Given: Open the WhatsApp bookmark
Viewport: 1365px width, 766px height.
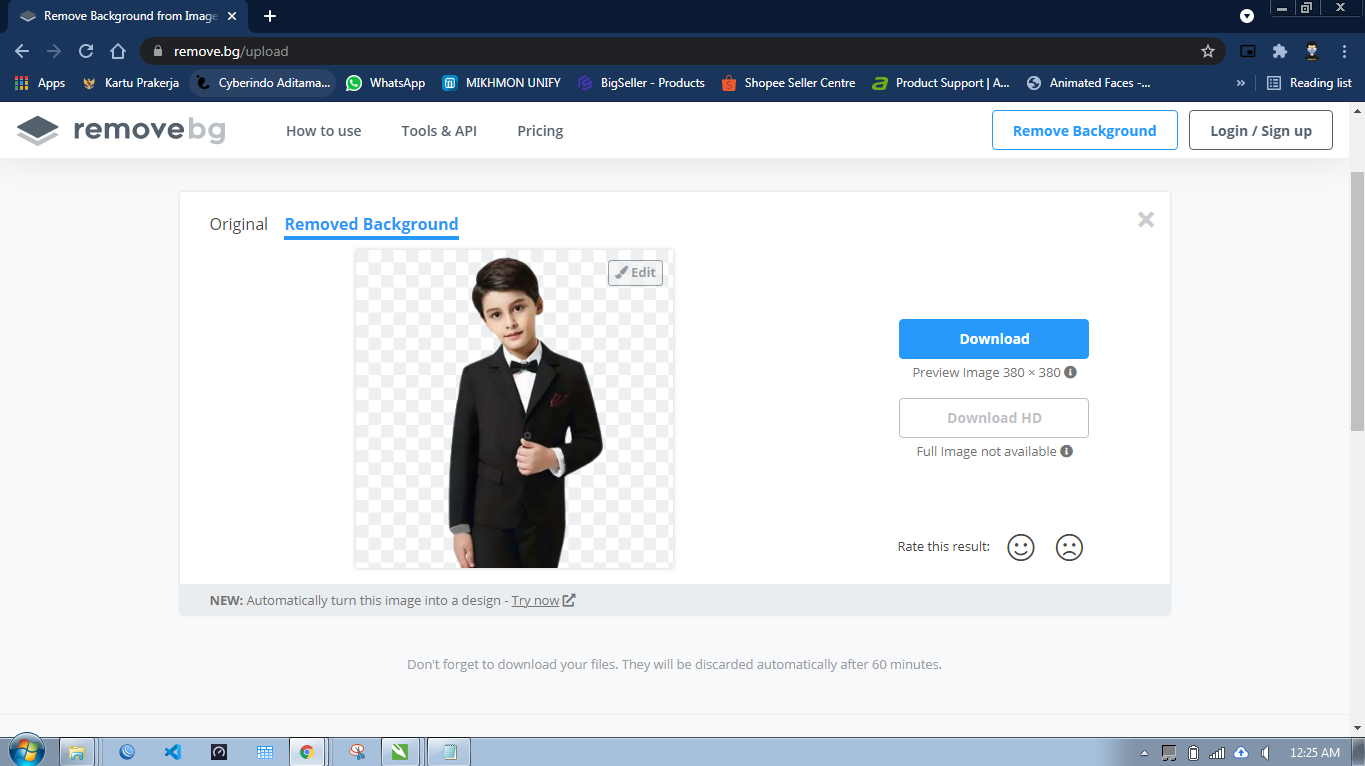Looking at the screenshot, I should click(x=385, y=83).
